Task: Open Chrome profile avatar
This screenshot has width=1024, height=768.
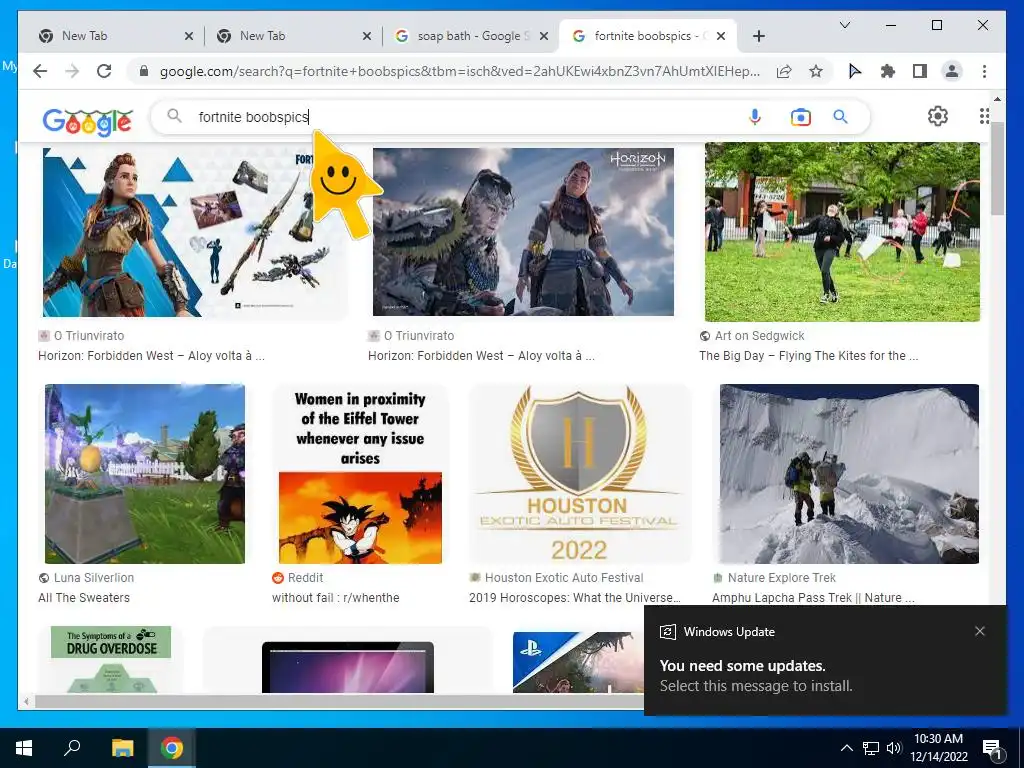Action: 952,71
